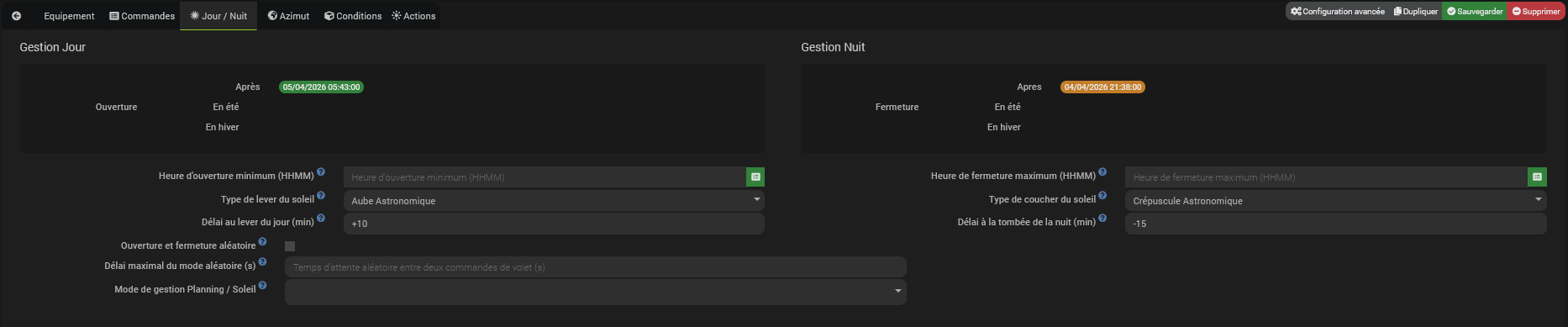The image size is (1568, 327).
Task: Click help icon next to Heure de fermeture maximum
Action: 1102,172
